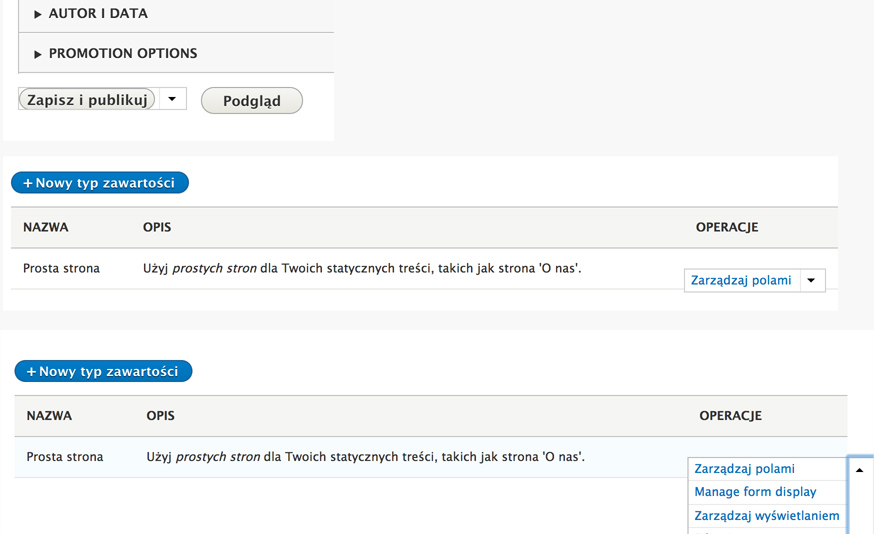Select Prosta strona row in second table
This screenshot has width=874, height=534.
click(65, 457)
